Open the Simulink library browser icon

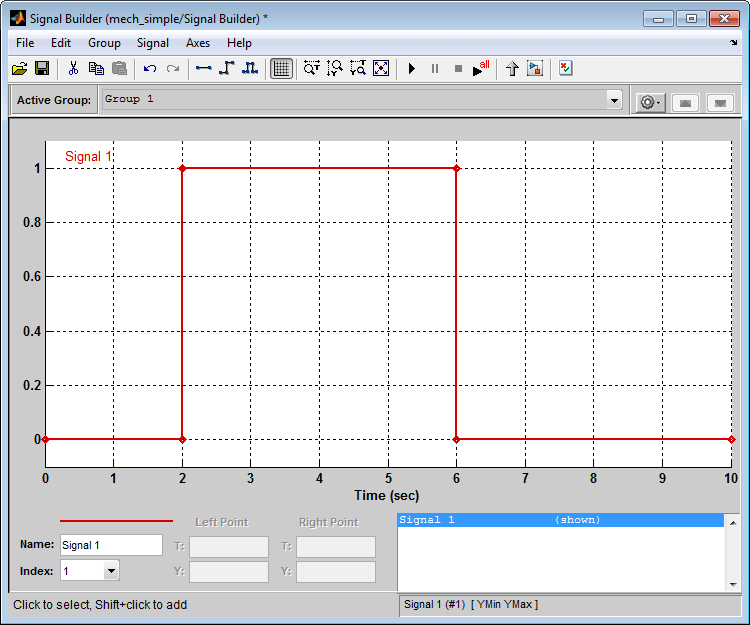click(535, 69)
